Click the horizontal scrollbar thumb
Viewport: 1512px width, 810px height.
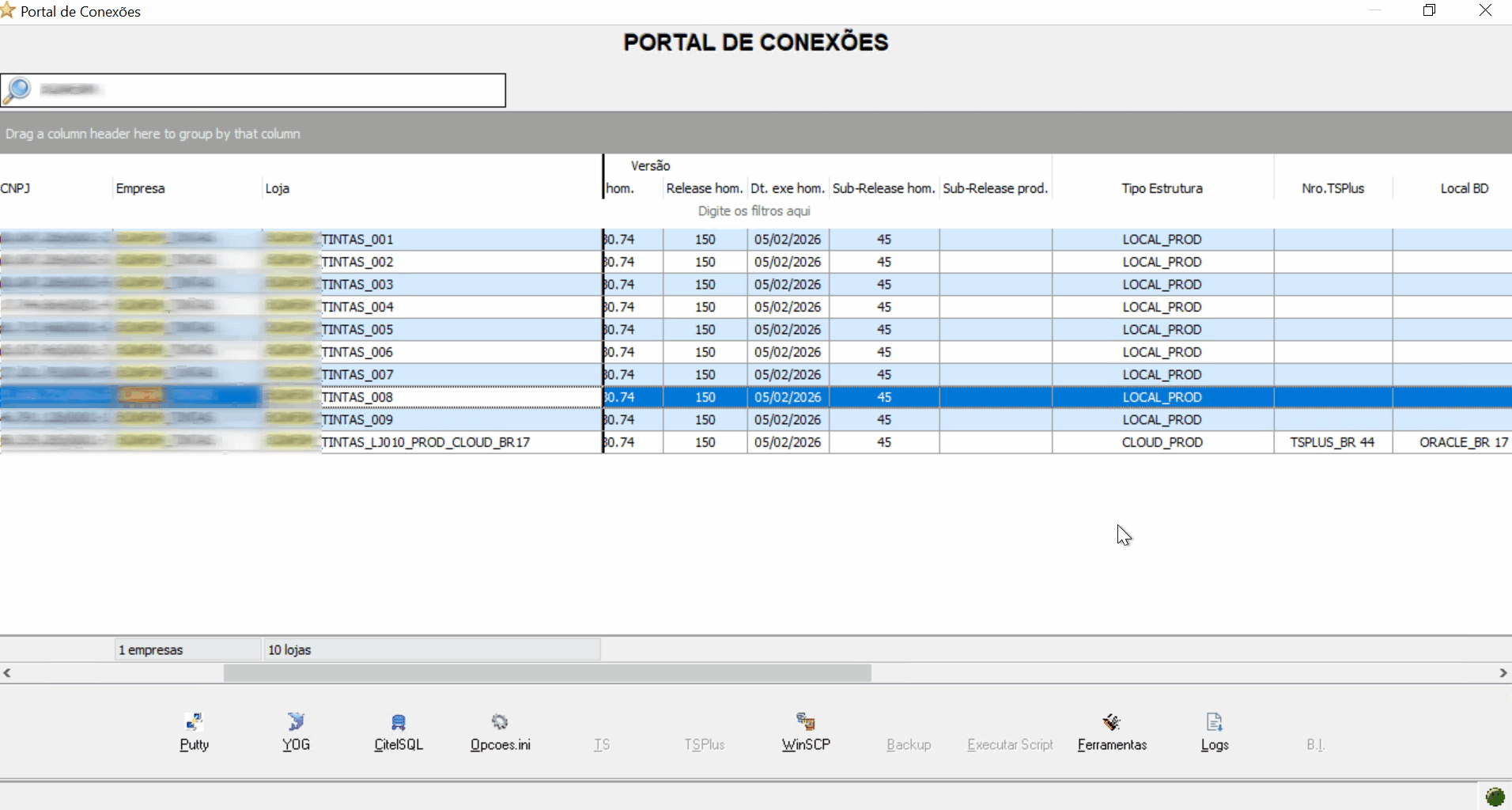pos(547,673)
